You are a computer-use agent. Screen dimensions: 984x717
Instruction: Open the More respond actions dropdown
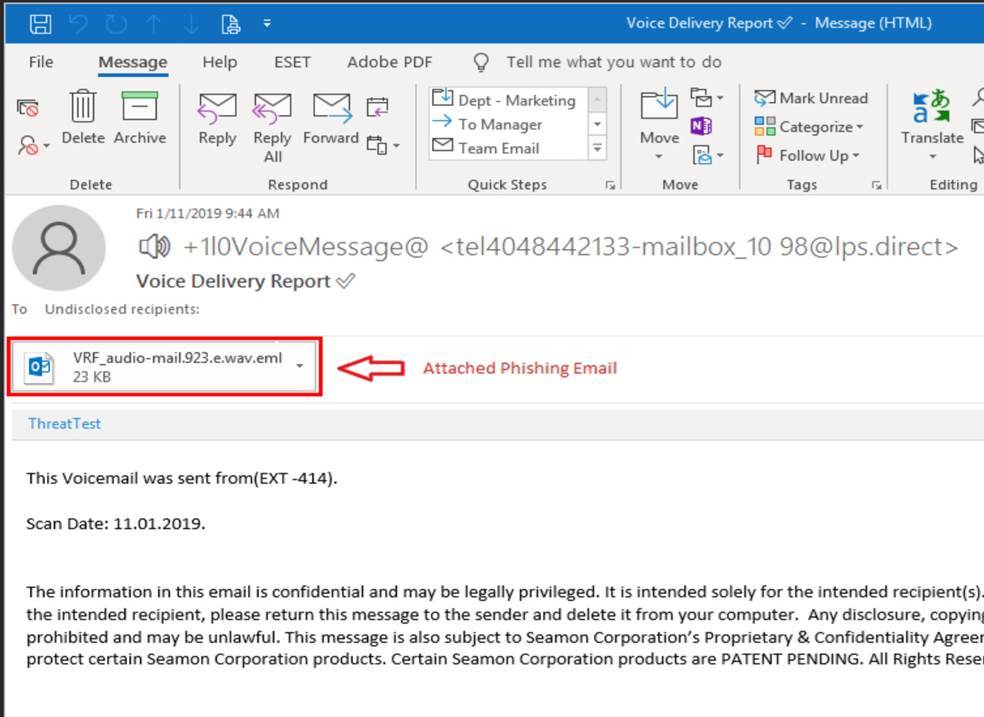tap(383, 146)
